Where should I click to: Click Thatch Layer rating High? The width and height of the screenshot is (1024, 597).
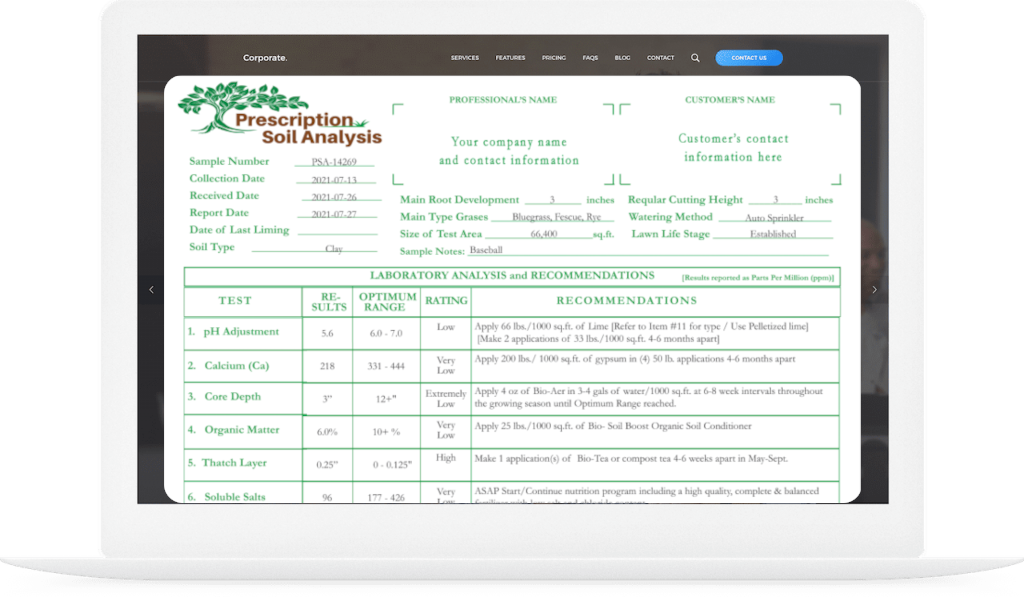[x=445, y=458]
